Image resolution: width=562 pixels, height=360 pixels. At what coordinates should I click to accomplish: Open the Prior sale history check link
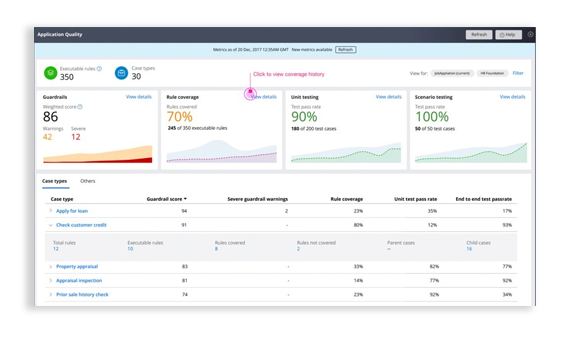tap(82, 294)
